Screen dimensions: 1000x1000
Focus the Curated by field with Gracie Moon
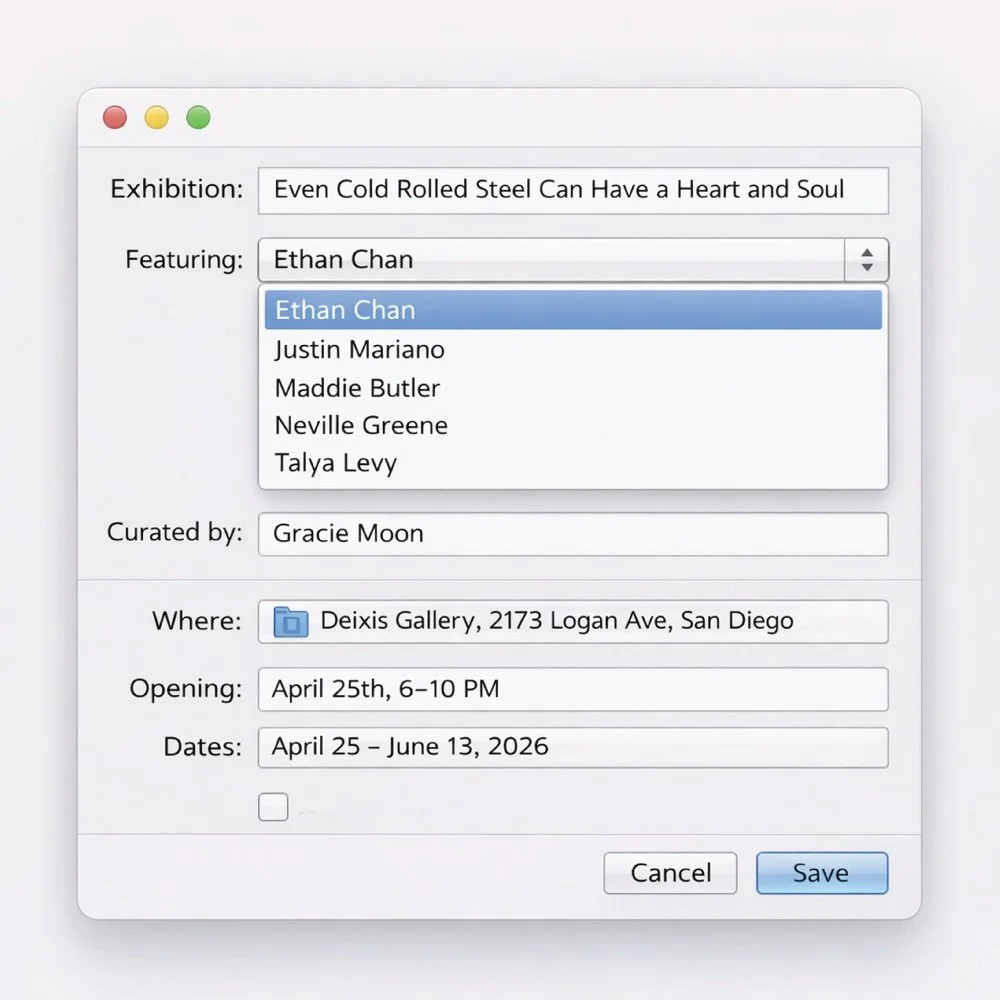tap(573, 534)
